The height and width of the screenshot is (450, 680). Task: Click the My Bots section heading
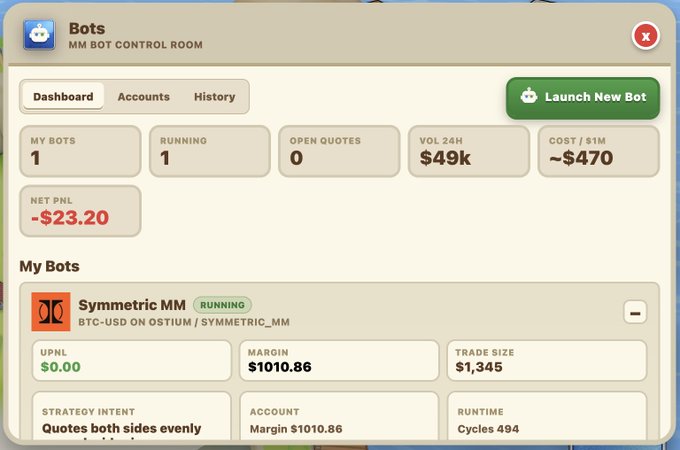click(49, 266)
